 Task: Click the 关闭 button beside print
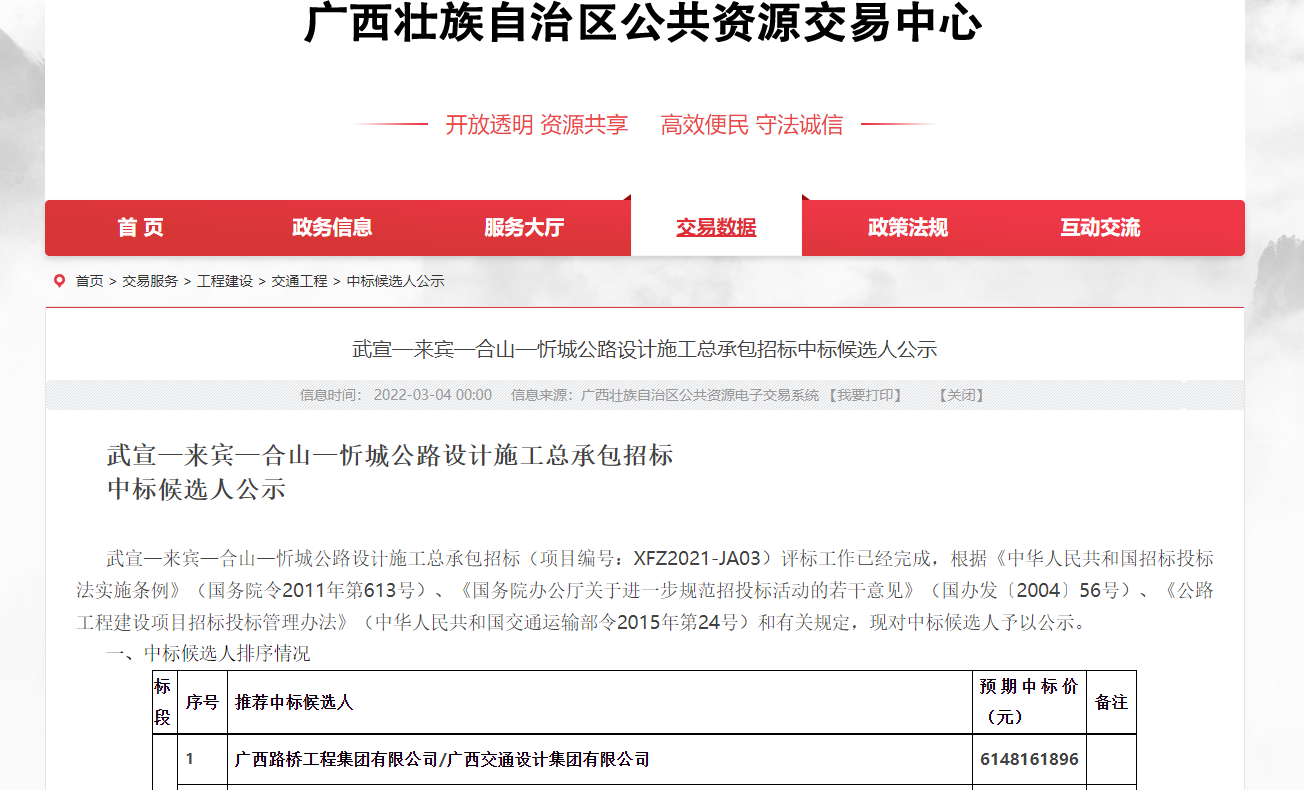[x=961, y=395]
